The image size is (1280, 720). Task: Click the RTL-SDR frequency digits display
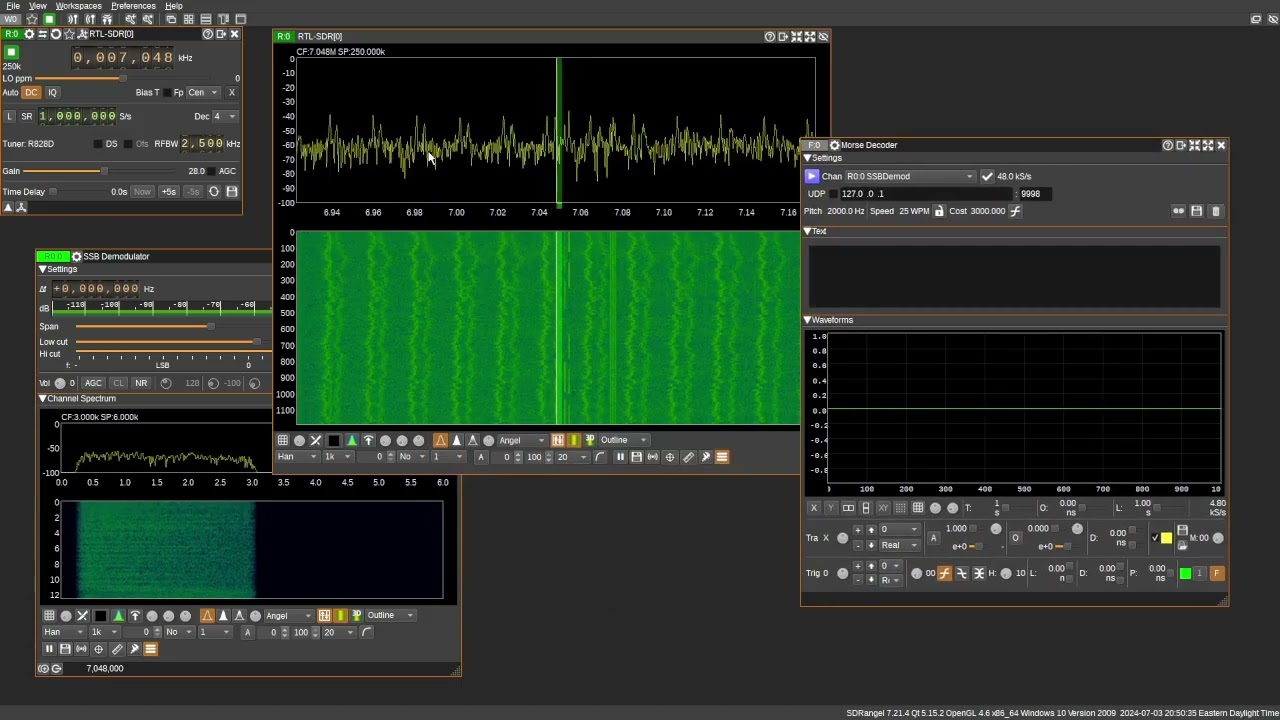(x=123, y=58)
